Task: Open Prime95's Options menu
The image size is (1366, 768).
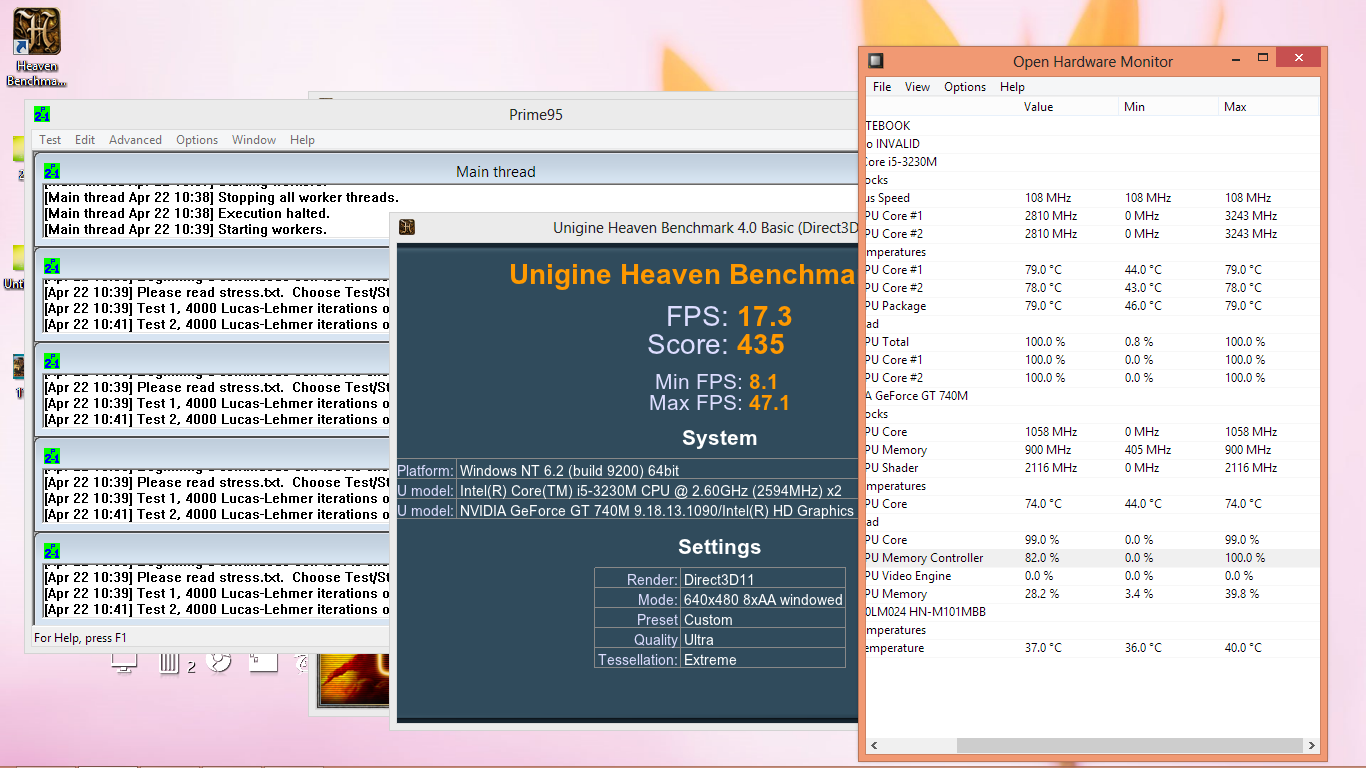Action: point(197,140)
